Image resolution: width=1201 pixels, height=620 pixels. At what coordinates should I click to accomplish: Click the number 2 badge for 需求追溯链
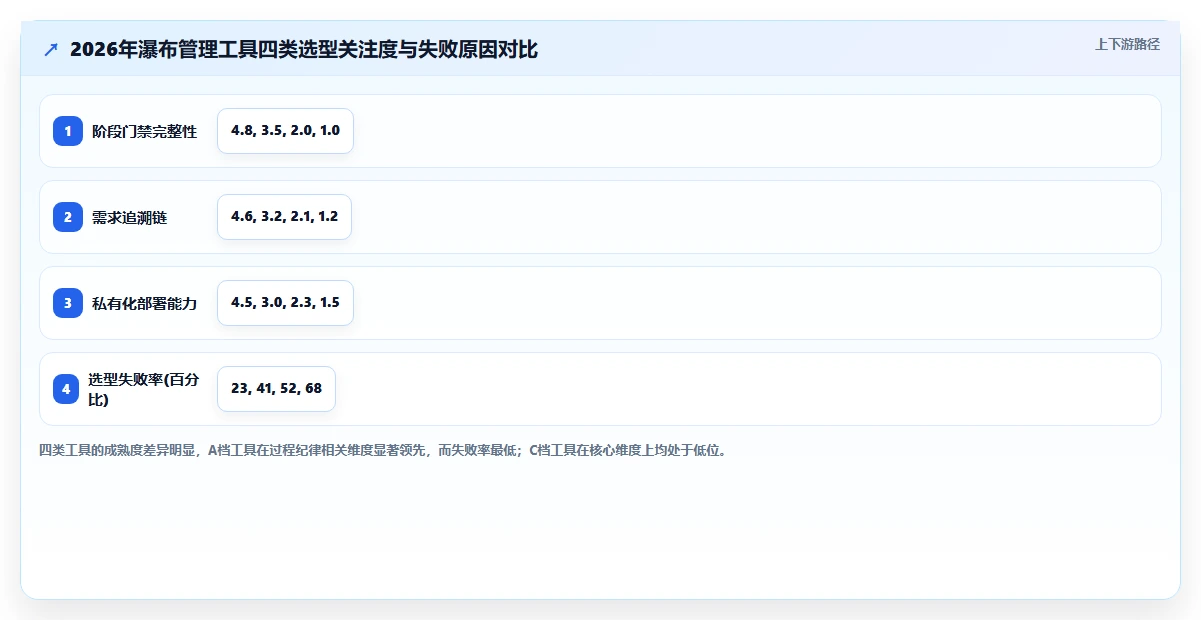point(68,217)
